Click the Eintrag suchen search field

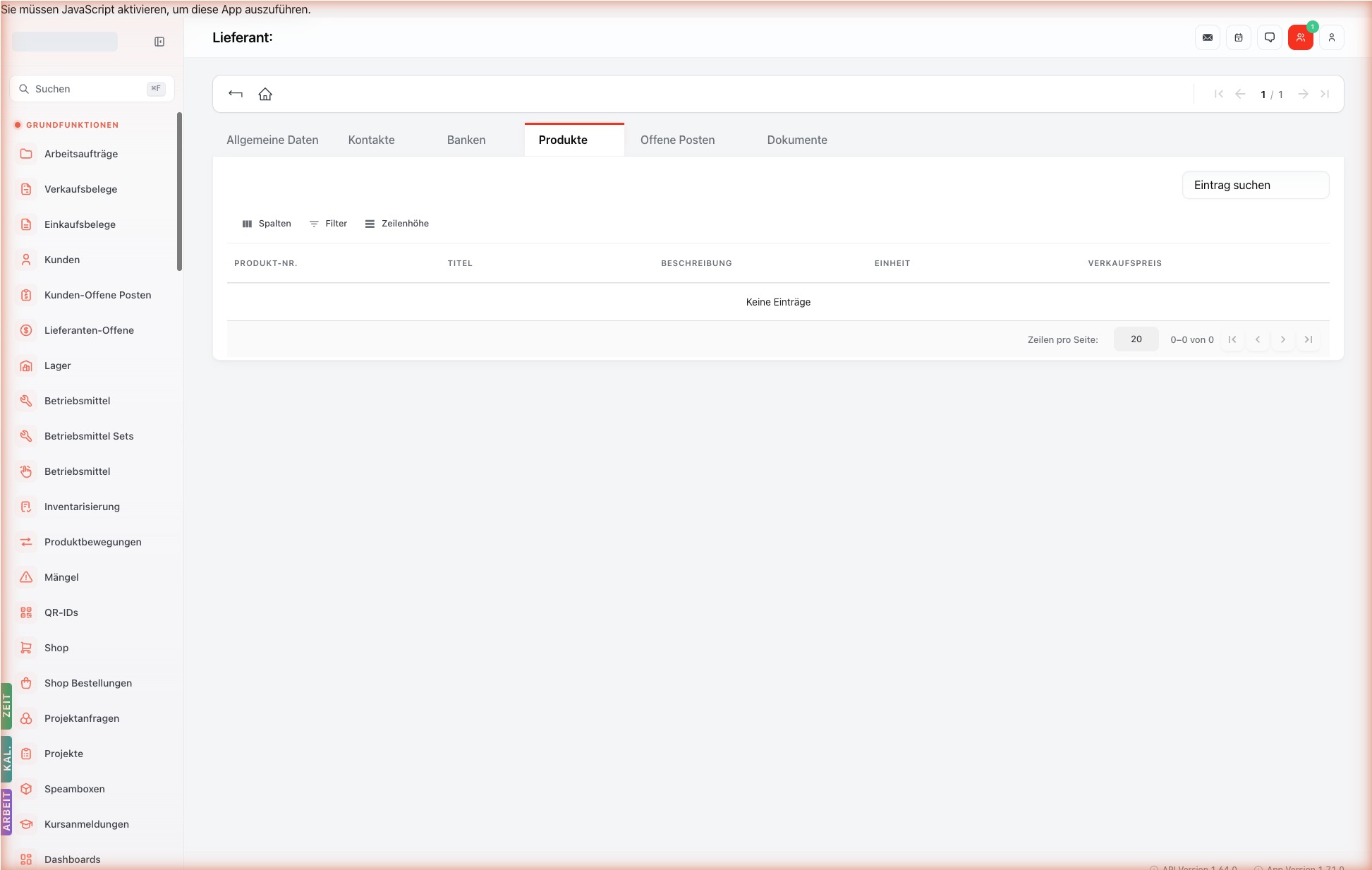click(1256, 185)
